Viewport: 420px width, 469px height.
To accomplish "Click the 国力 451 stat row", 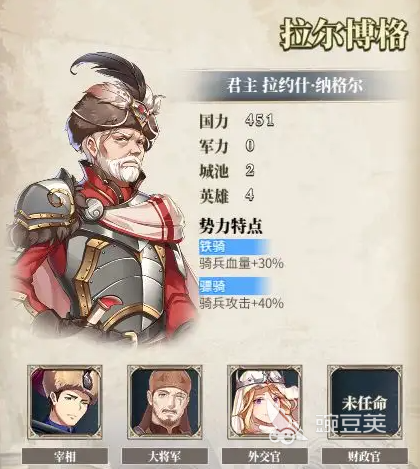I will point(237,121).
